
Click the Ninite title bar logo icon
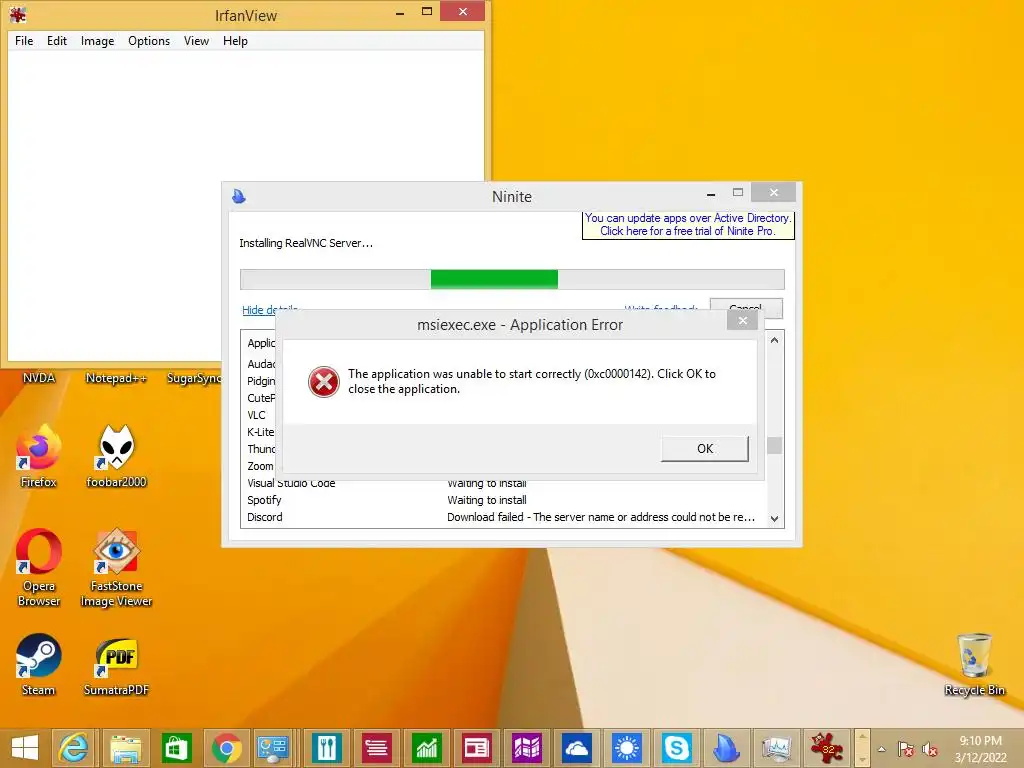[239, 196]
